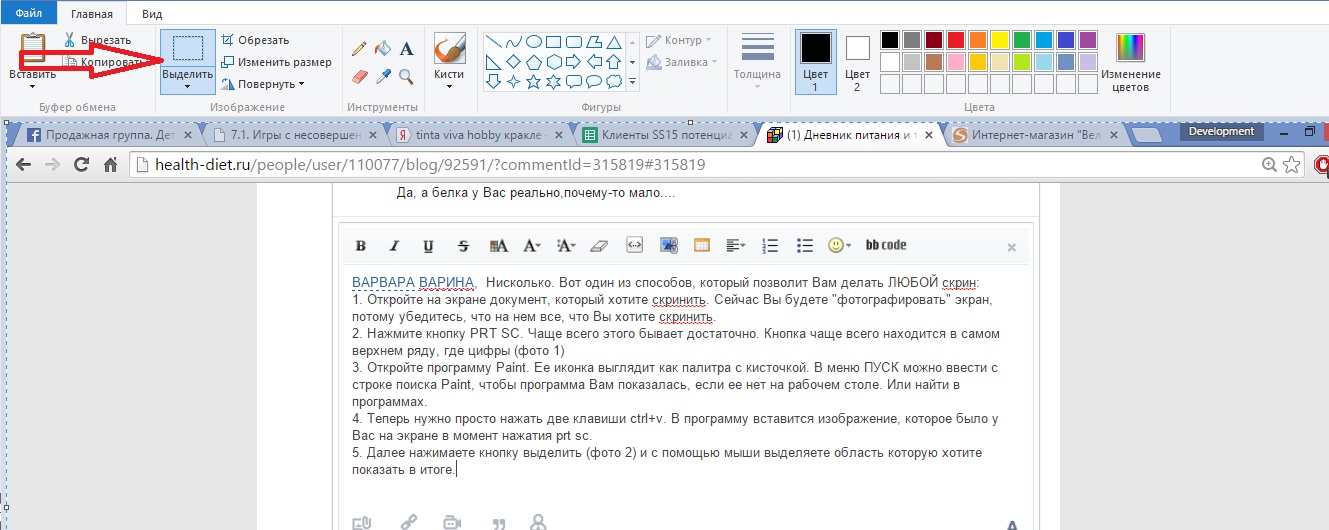Switch to the Вид ribbon tab
The width and height of the screenshot is (1329, 530).
tap(152, 14)
